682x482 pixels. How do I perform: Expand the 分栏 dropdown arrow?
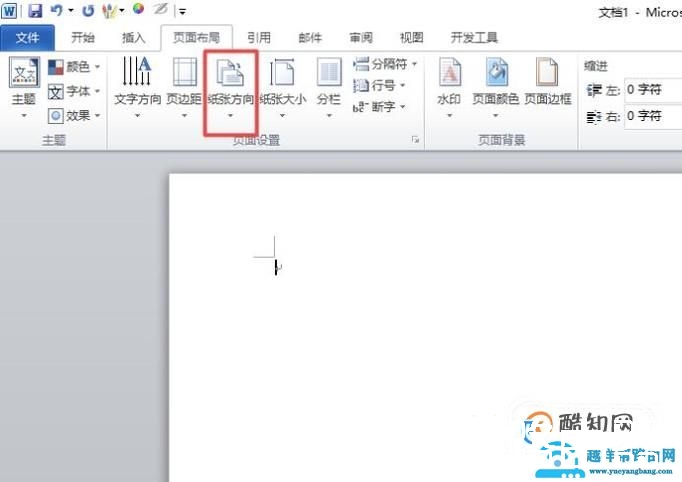click(x=329, y=115)
